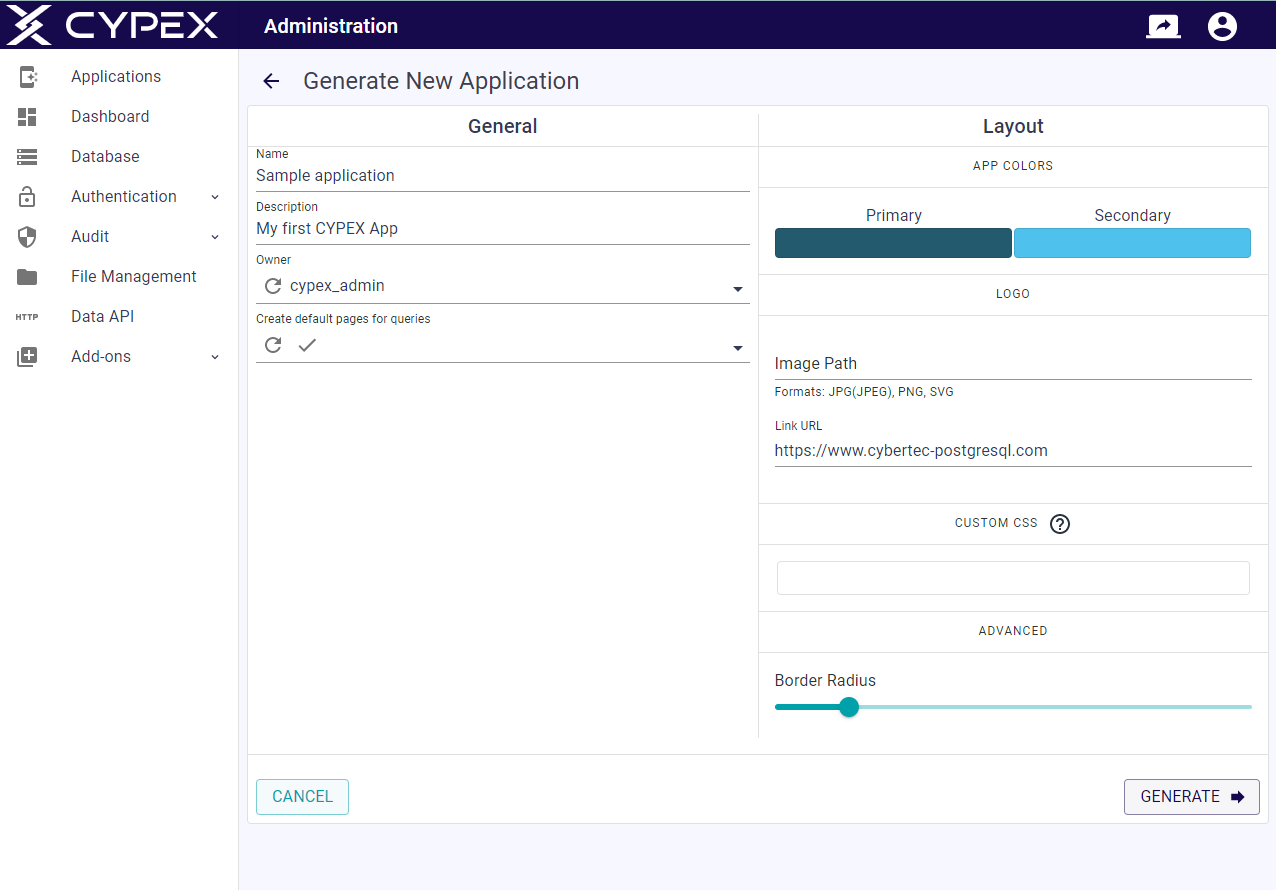Click the refresh icon under default pages

click(273, 345)
